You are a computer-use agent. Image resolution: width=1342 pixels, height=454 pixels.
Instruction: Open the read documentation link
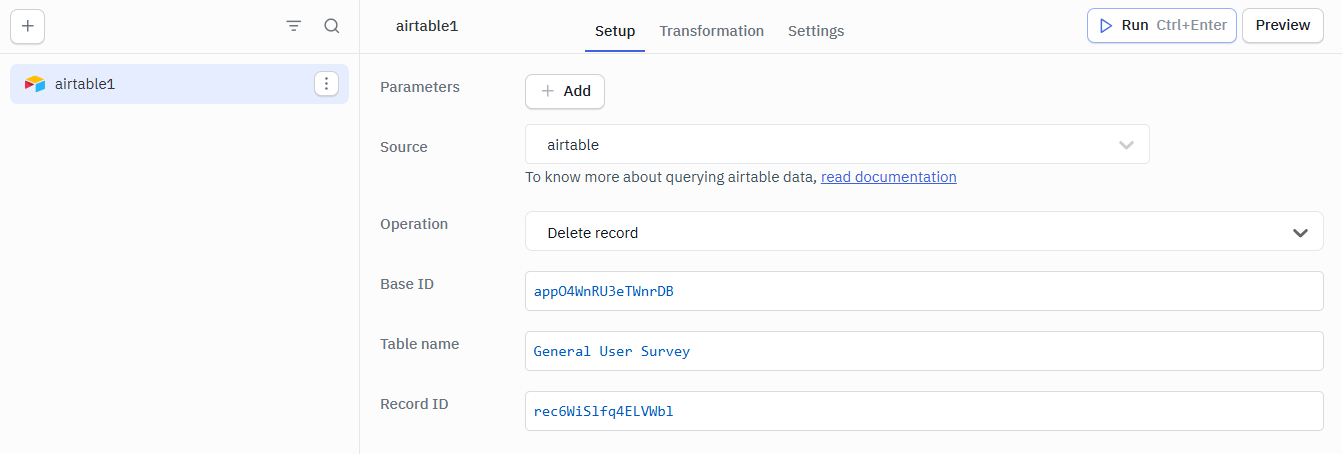point(888,177)
